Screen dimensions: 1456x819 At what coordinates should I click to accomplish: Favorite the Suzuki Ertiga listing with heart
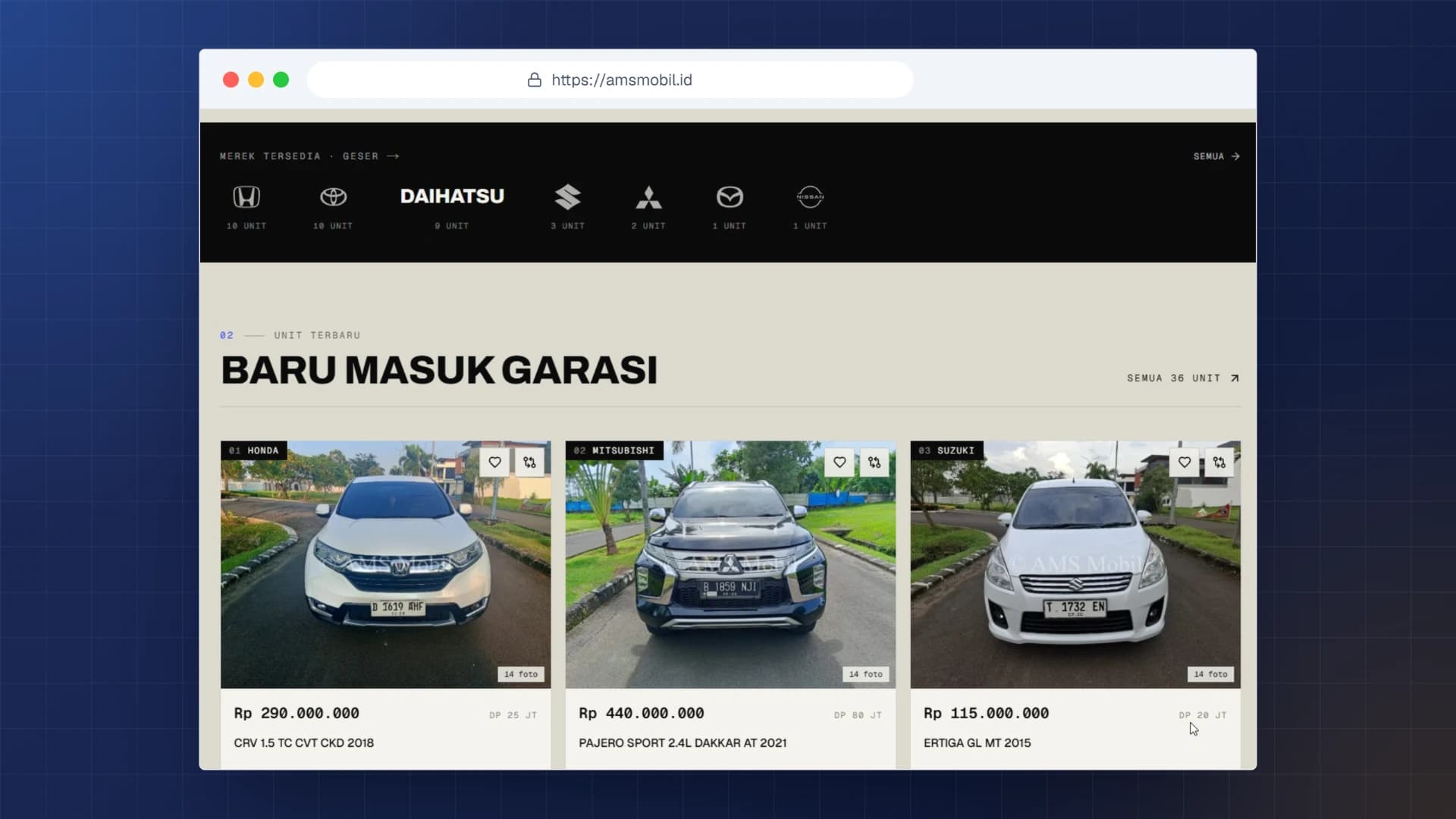pyautogui.click(x=1185, y=462)
